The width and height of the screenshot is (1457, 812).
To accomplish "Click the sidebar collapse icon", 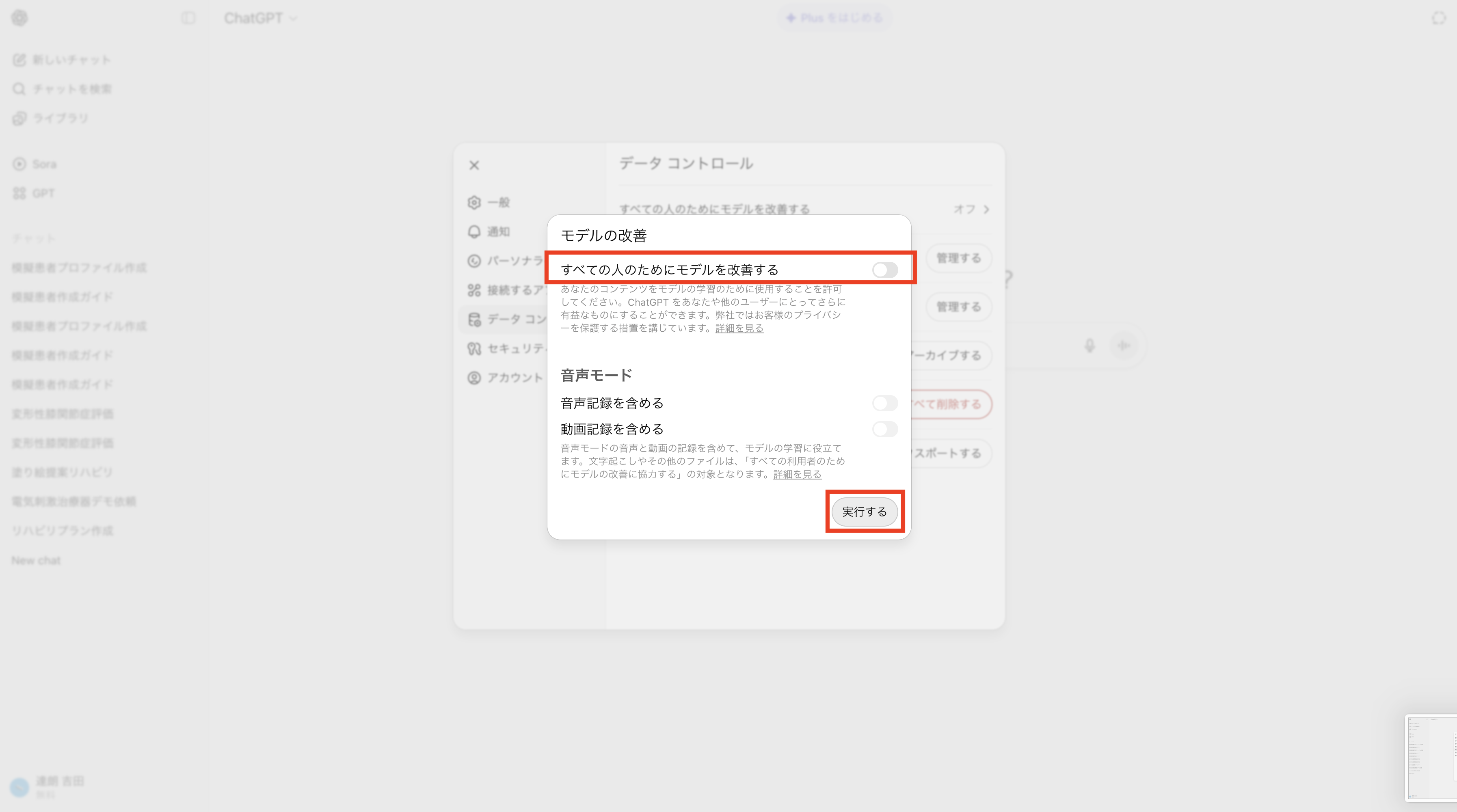I will [x=188, y=18].
